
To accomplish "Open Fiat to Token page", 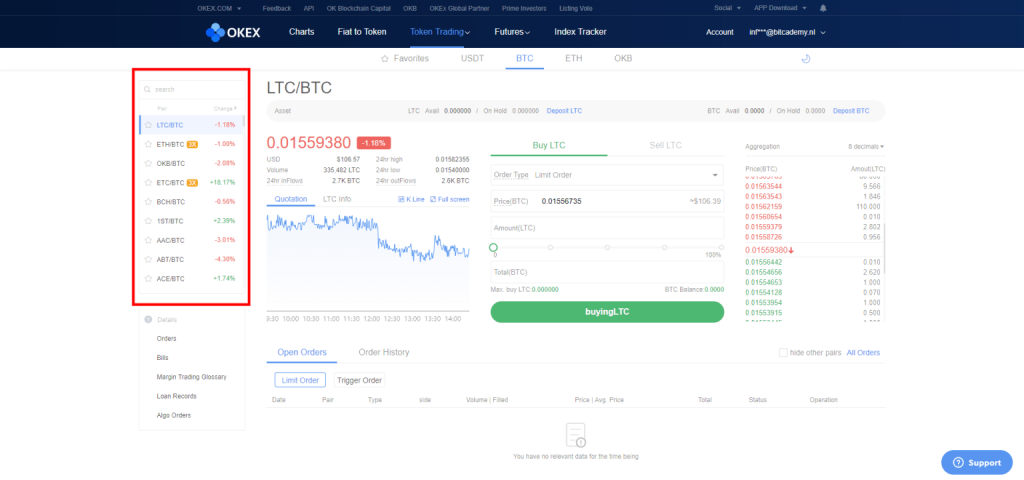I will click(362, 32).
